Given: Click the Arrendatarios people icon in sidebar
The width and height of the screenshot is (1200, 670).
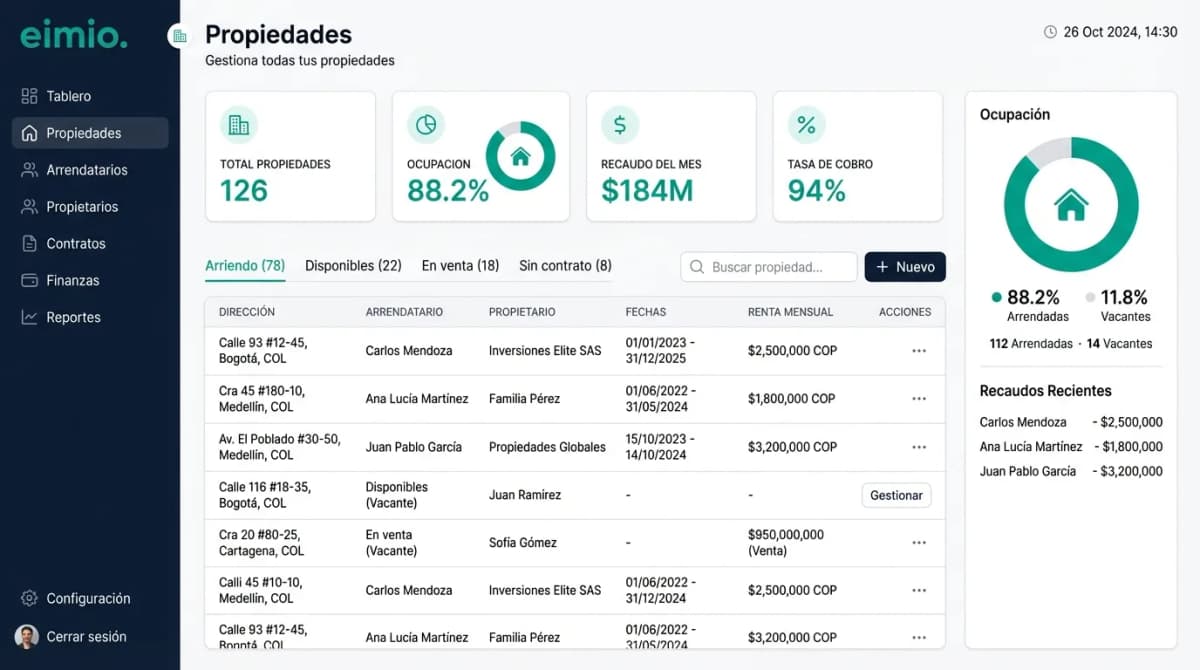Looking at the screenshot, I should pyautogui.click(x=29, y=169).
